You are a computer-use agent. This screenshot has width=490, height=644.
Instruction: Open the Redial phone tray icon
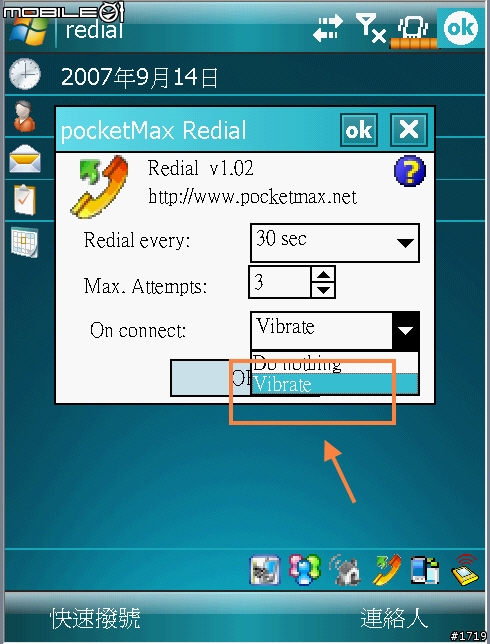click(x=386, y=569)
